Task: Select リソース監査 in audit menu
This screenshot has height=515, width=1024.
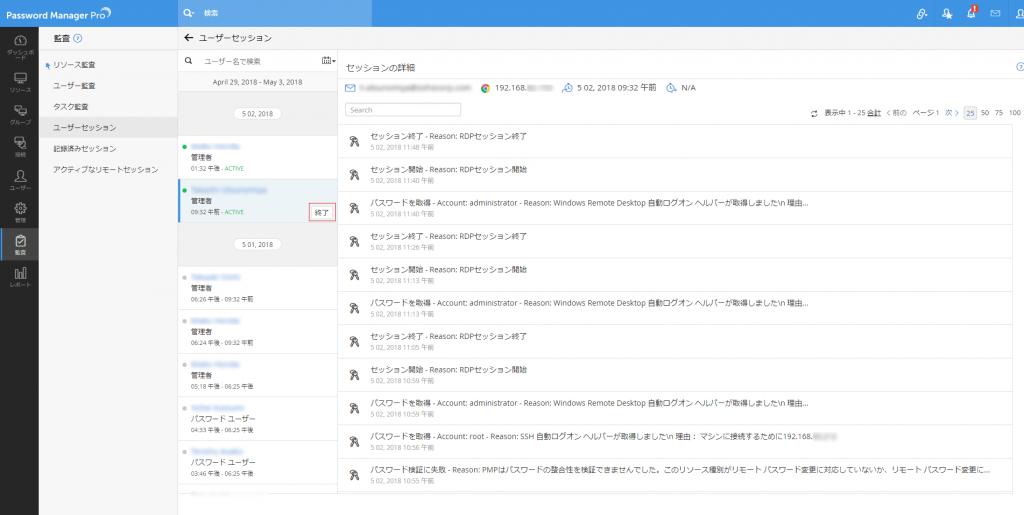Action: [74, 65]
